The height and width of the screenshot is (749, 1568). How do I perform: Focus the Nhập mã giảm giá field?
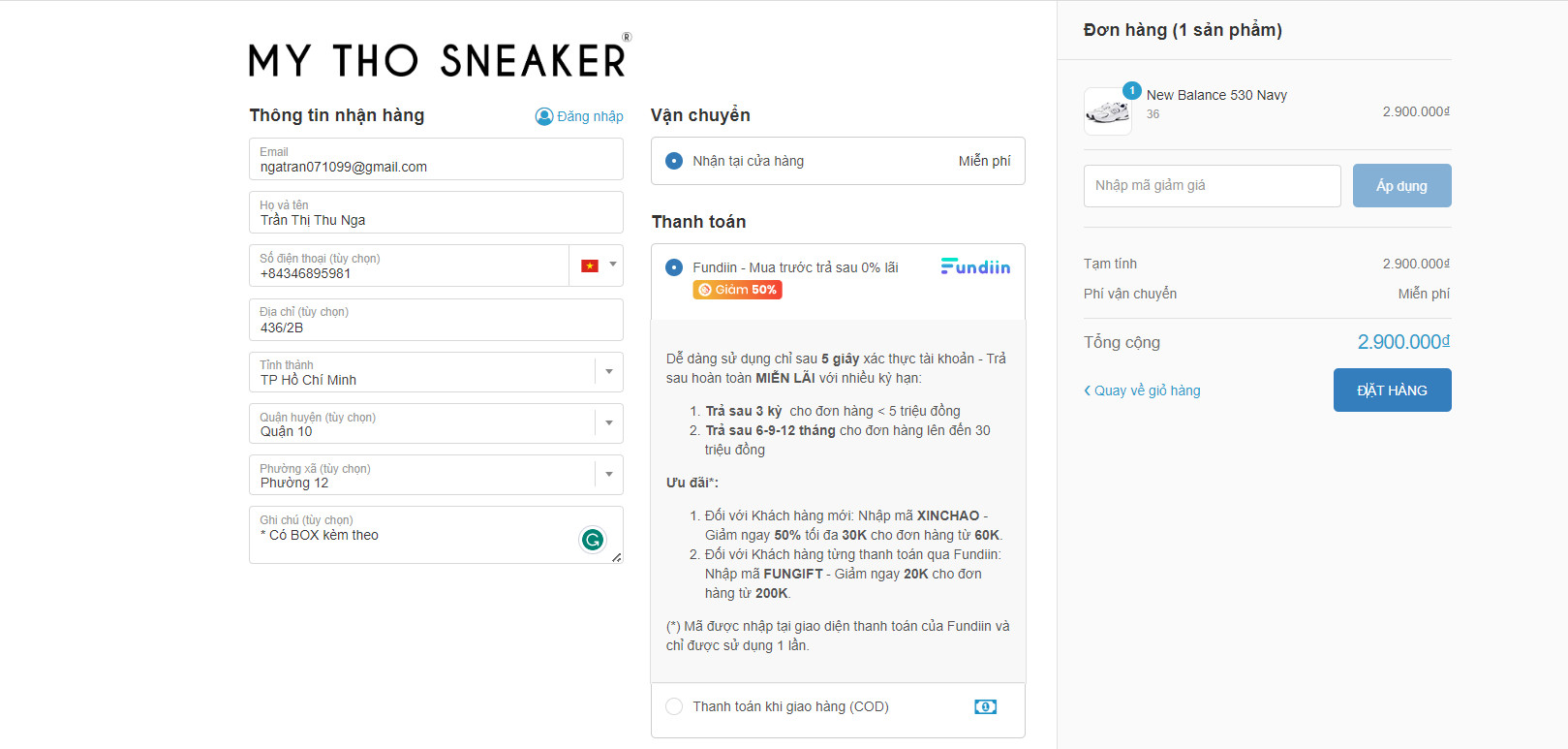[1212, 186]
